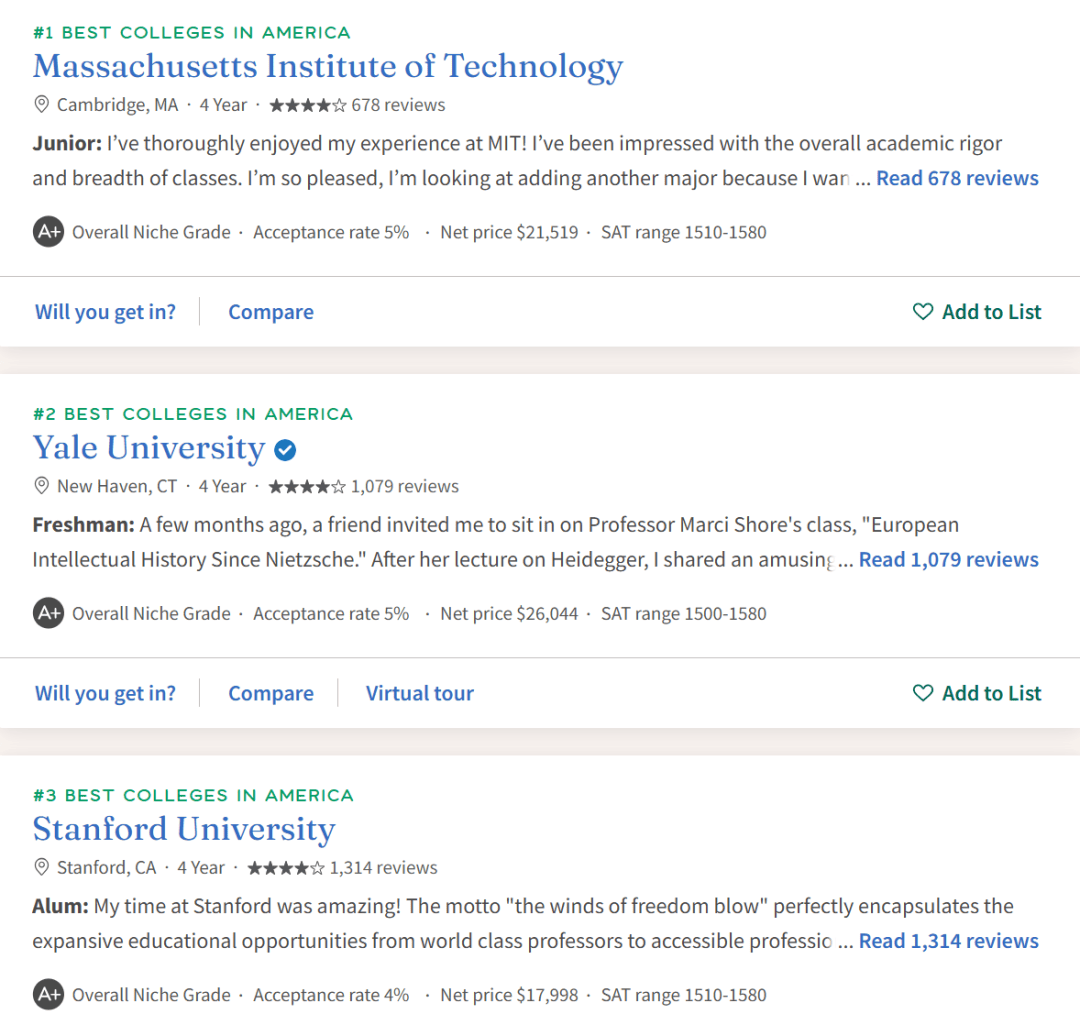1080x1036 pixels.
Task: Click 'SAT range 1510-1580' in MIT card
Action: pos(683,232)
